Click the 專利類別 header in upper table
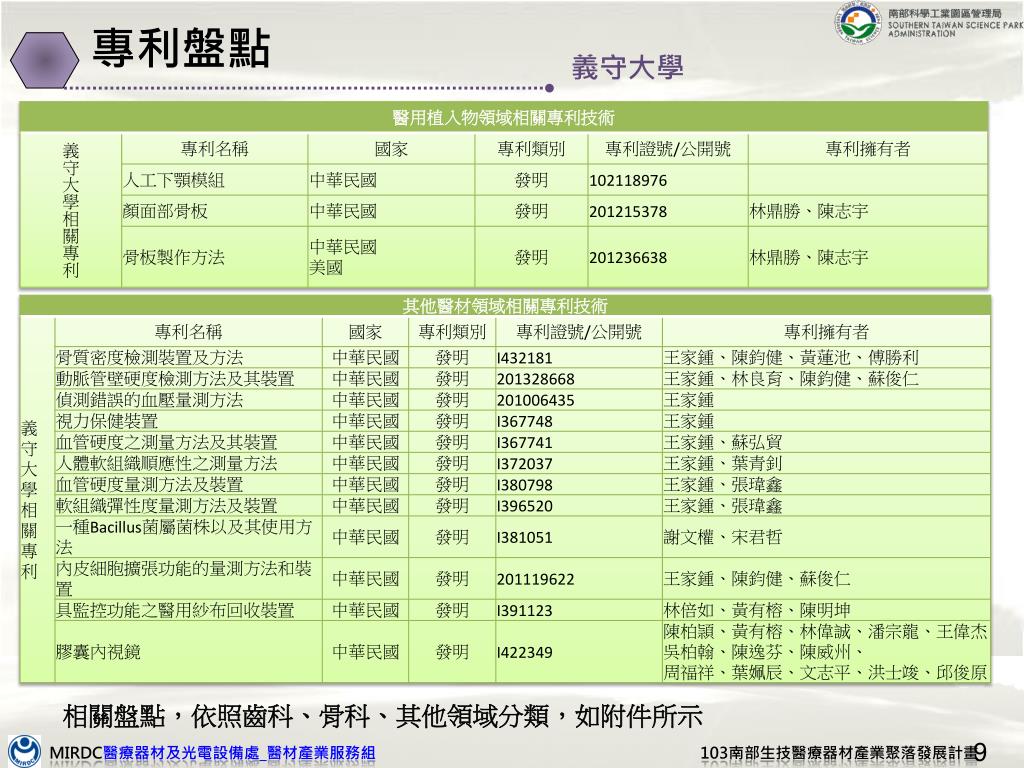Viewport: 1024px width, 768px height. coord(531,149)
